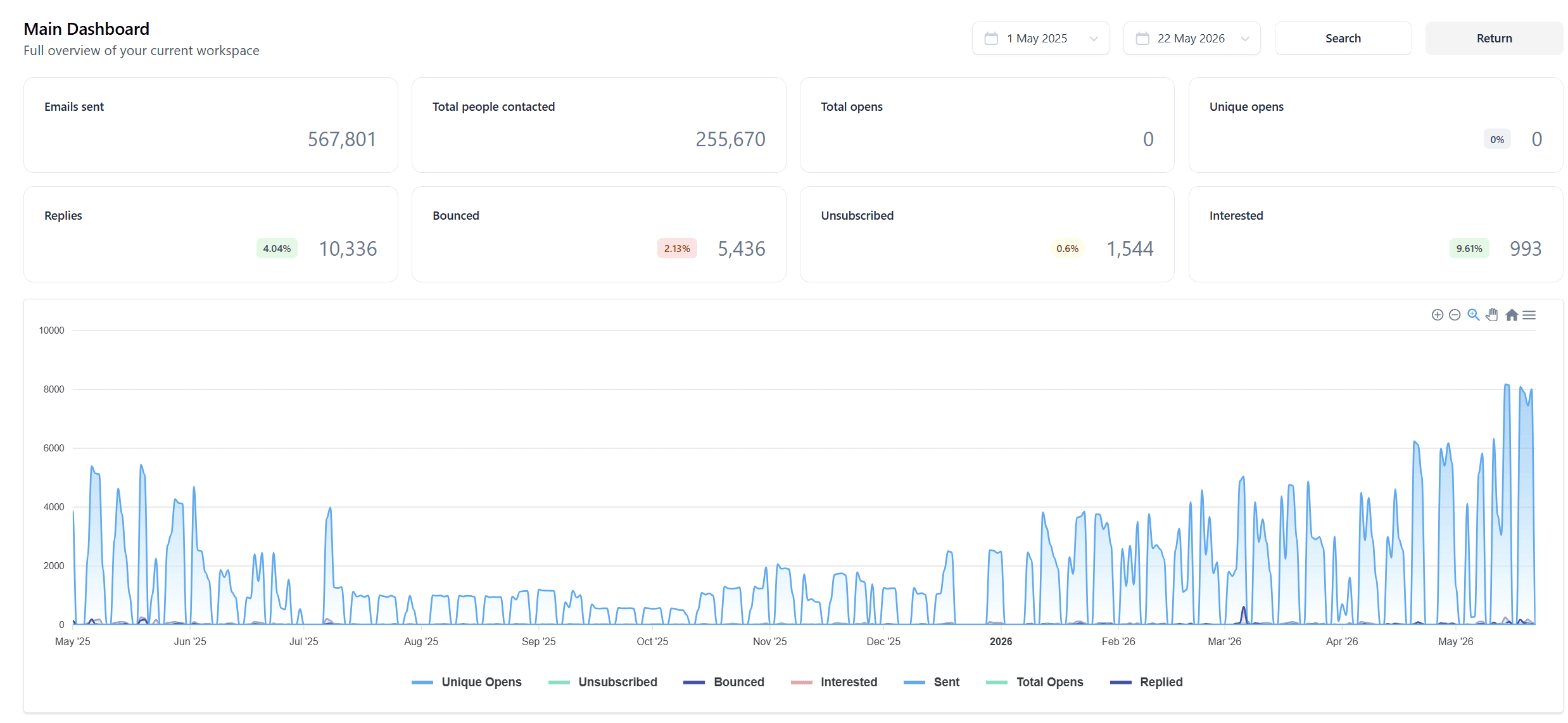This screenshot has height=723, width=1568.
Task: Click the Bounced count 5,436
Action: pyautogui.click(x=742, y=249)
